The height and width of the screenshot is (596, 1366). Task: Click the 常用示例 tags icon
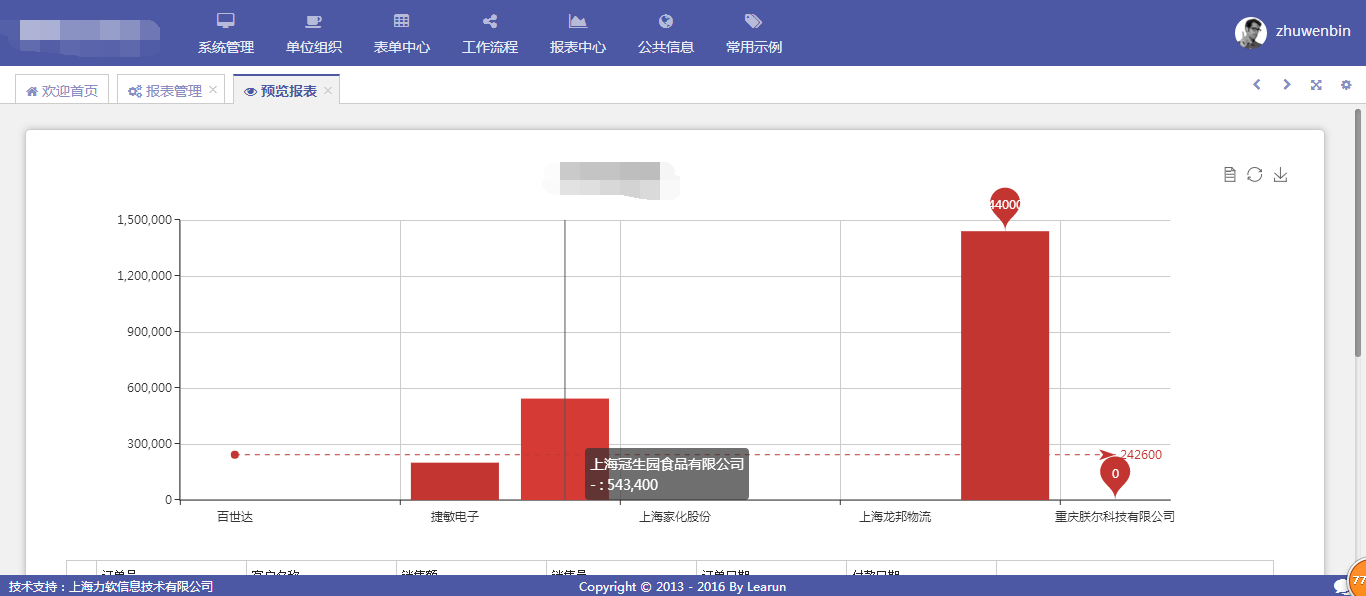[x=754, y=21]
